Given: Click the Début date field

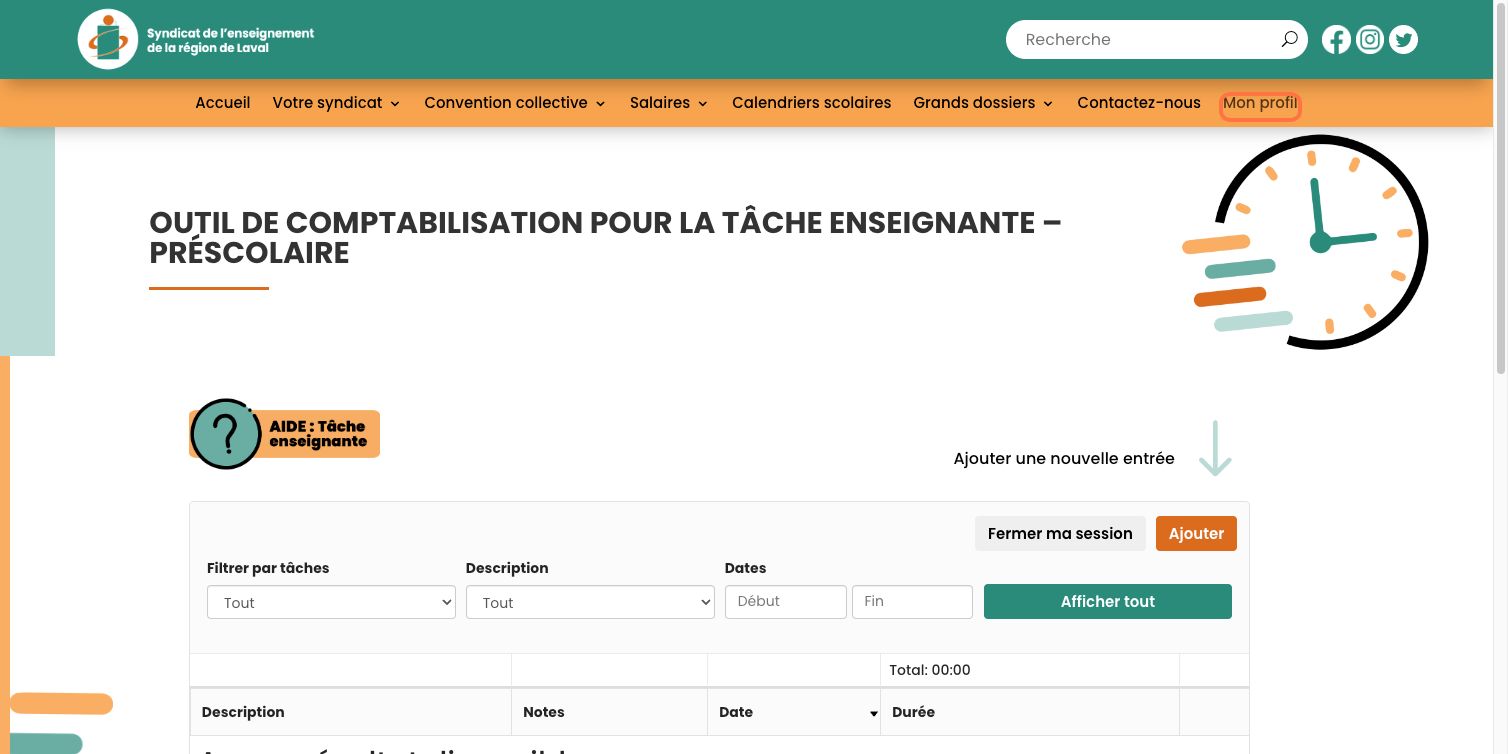Looking at the screenshot, I should (785, 602).
